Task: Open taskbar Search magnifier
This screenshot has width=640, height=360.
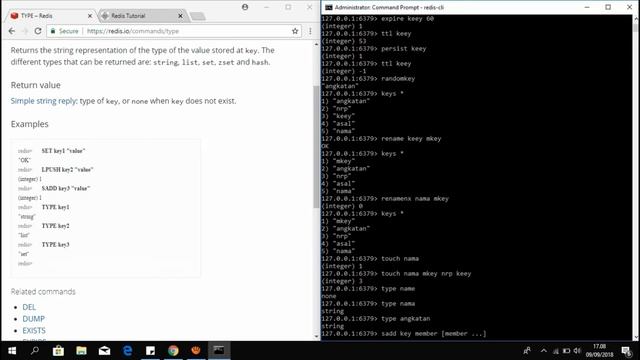Action: (x=35, y=350)
